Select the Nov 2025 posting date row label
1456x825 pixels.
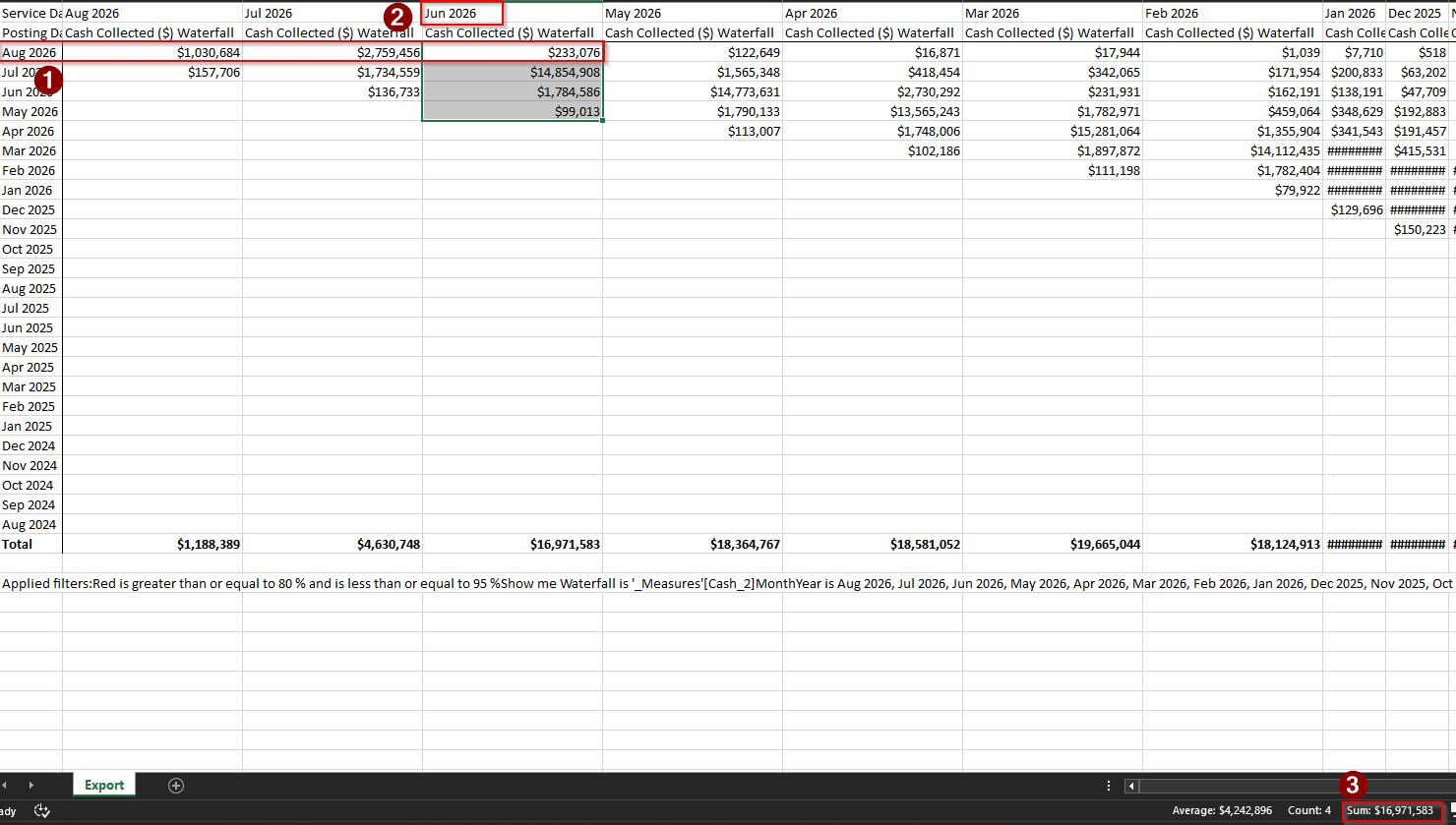(x=31, y=229)
